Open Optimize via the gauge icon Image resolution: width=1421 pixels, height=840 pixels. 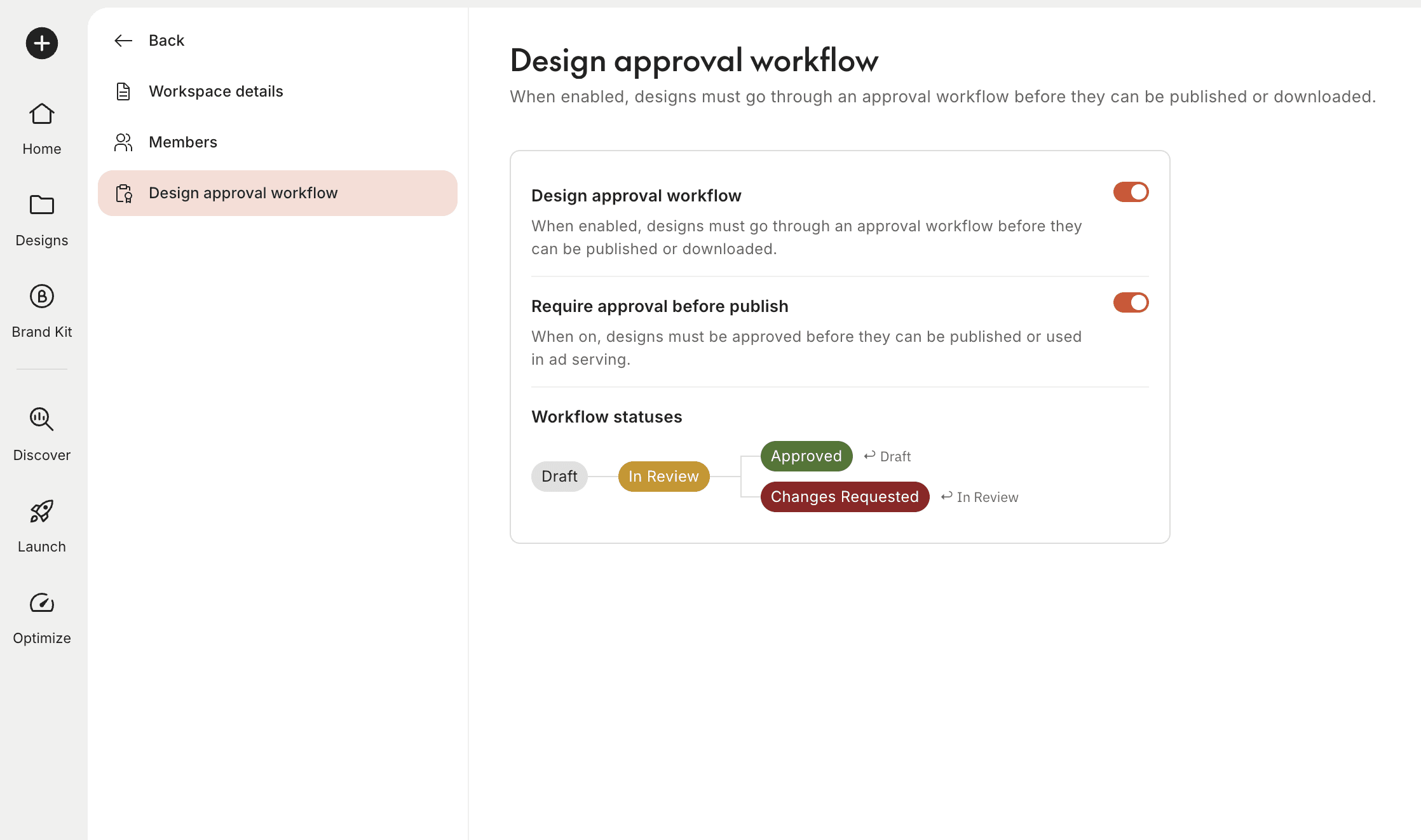coord(41,604)
